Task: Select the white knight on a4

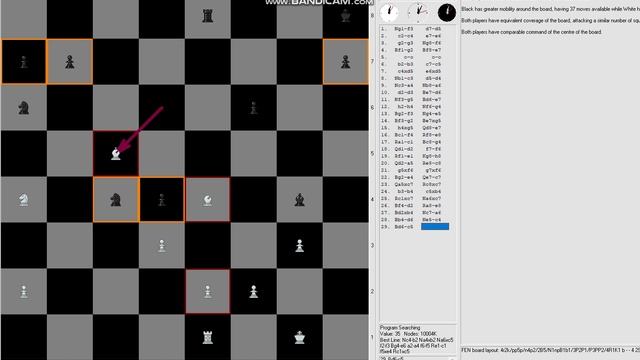Action: tap(24, 200)
